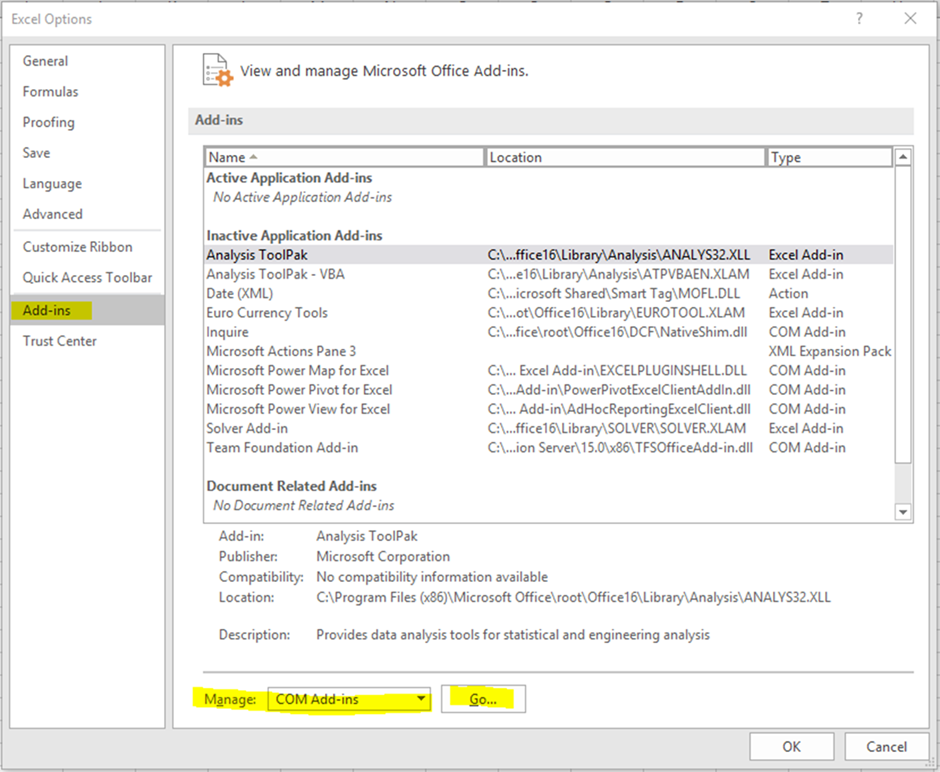Select Microsoft Power Map for Excel

pyautogui.click(x=548, y=370)
